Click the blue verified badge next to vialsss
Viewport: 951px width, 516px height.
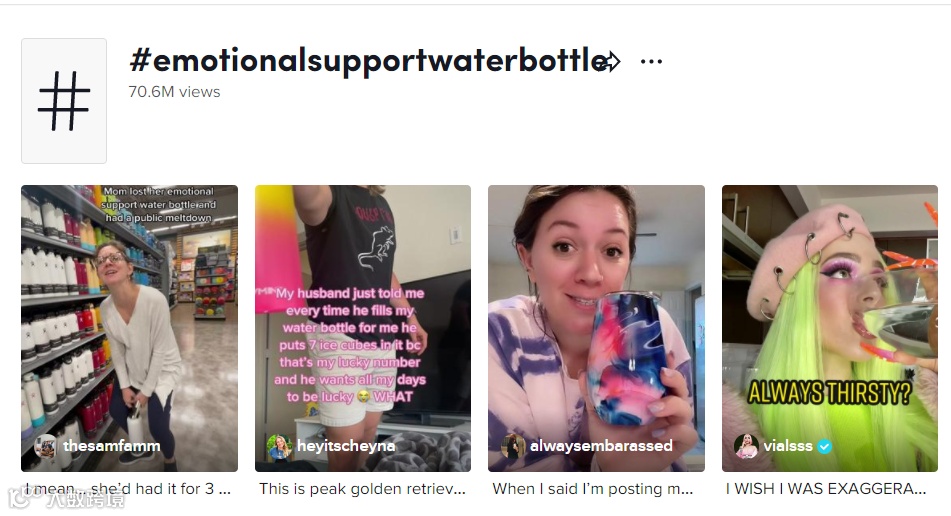pyautogui.click(x=824, y=447)
